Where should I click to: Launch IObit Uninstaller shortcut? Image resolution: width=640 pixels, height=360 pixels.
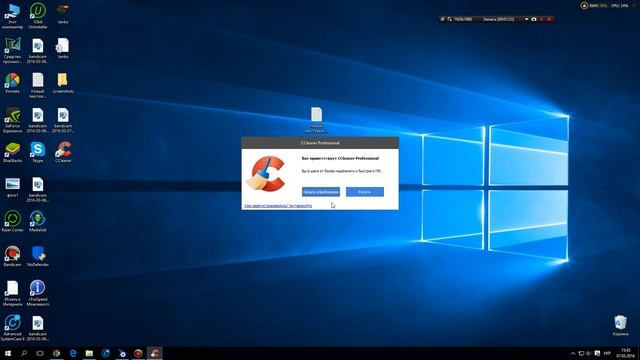(x=38, y=16)
